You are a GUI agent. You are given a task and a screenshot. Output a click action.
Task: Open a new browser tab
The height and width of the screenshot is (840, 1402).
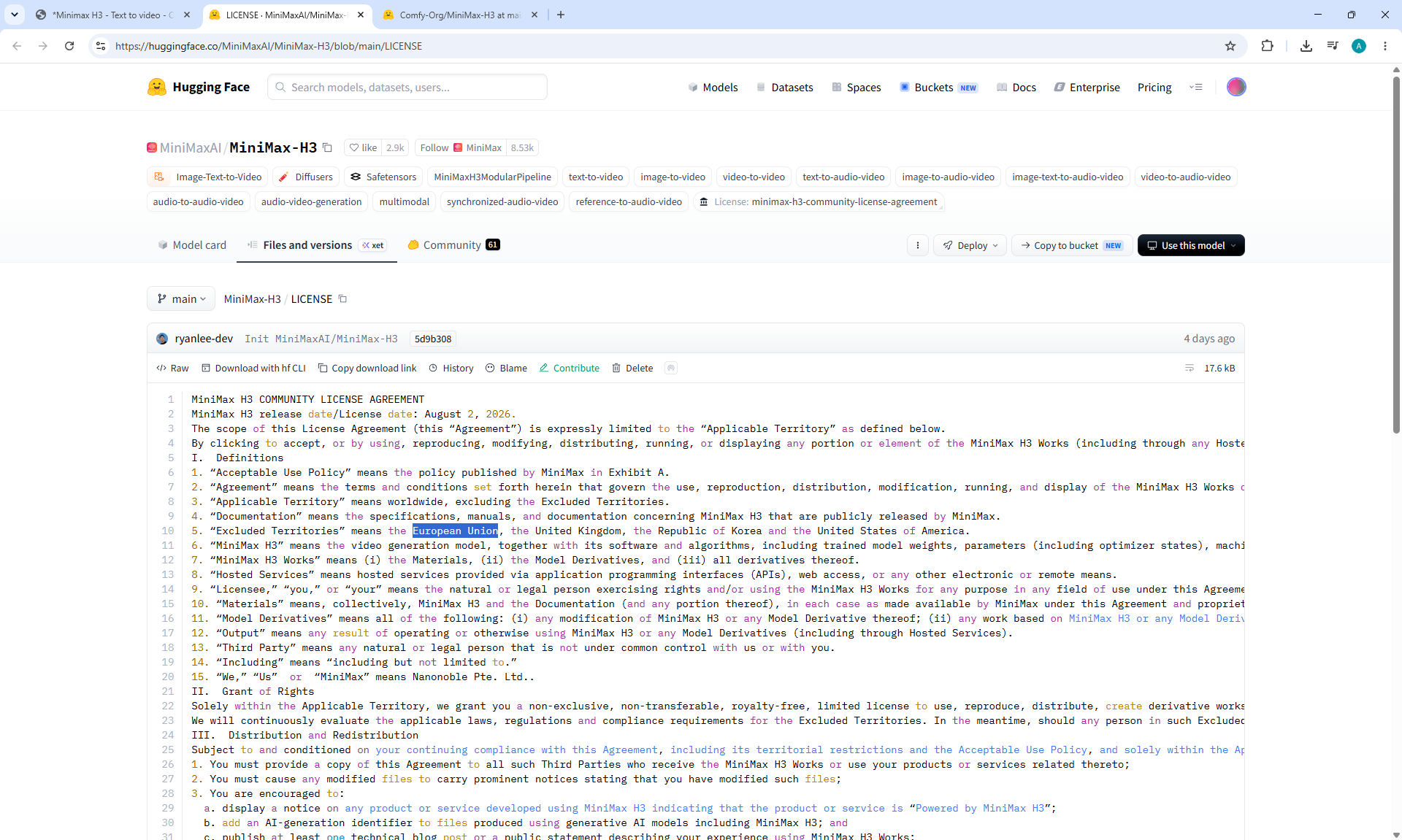(x=561, y=15)
